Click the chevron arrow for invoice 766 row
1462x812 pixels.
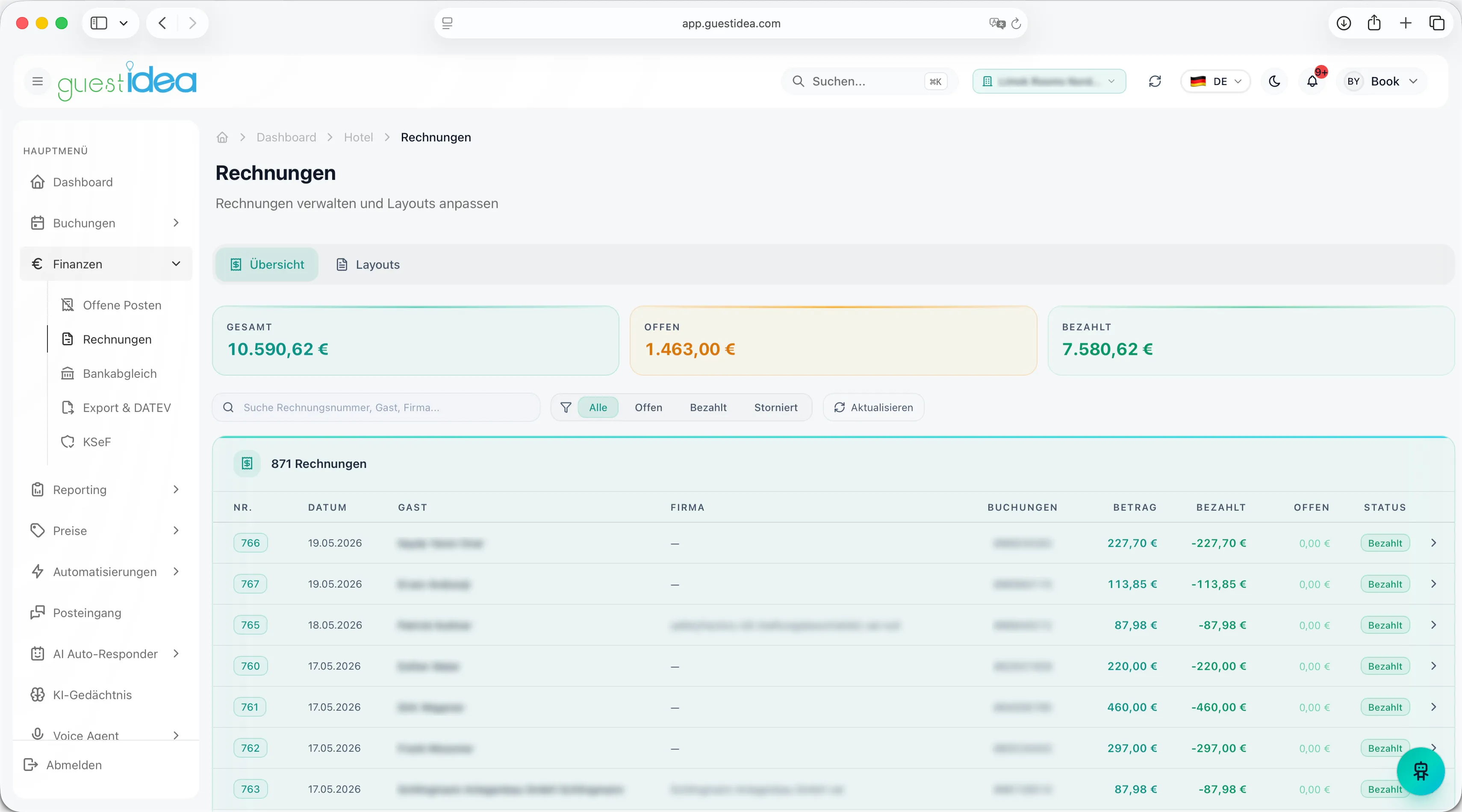click(x=1434, y=543)
